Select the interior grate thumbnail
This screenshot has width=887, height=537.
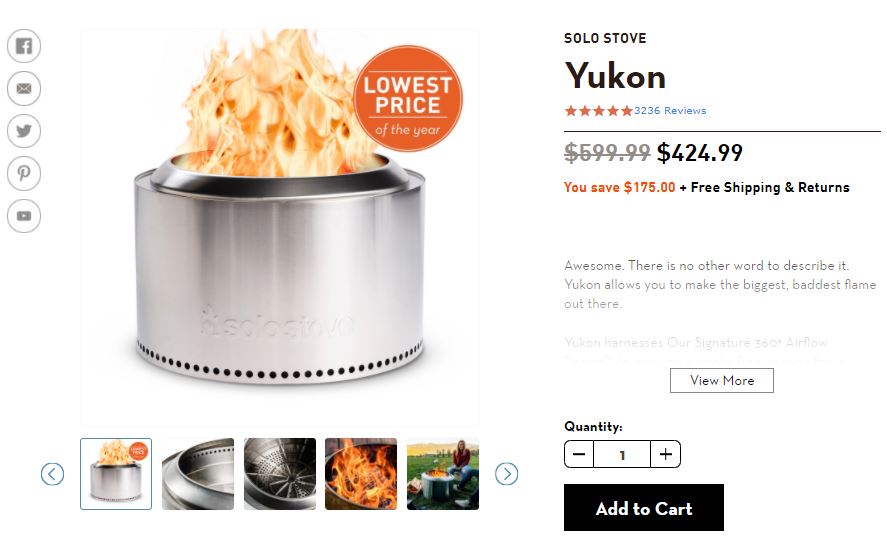(x=280, y=474)
